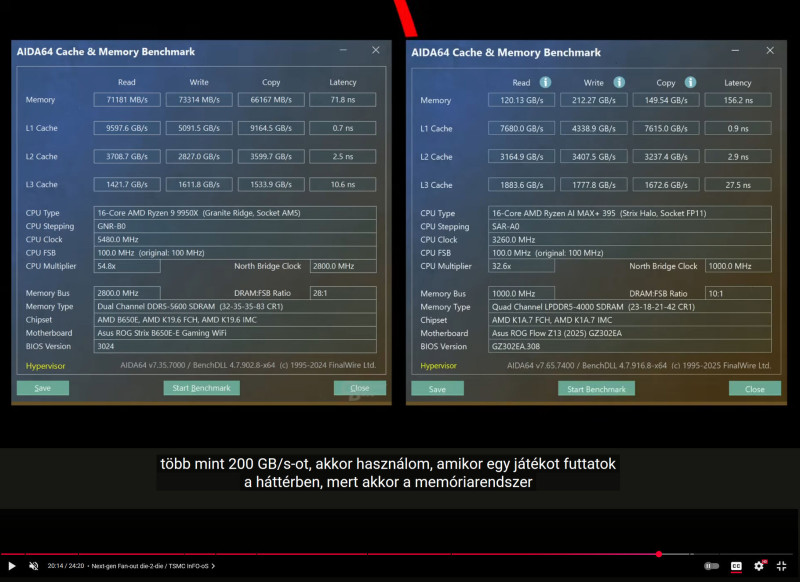Toggle the autoplay switch in the player bar

tap(711, 566)
